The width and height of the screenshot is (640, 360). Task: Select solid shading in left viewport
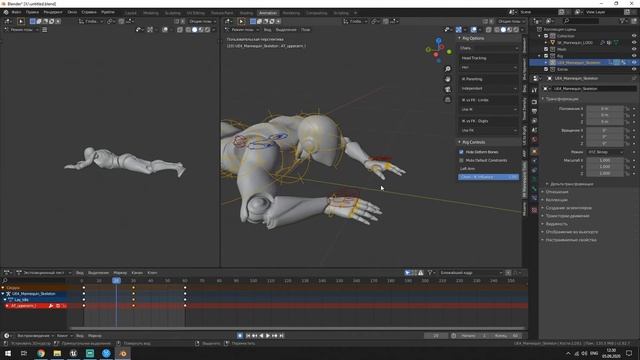194,30
